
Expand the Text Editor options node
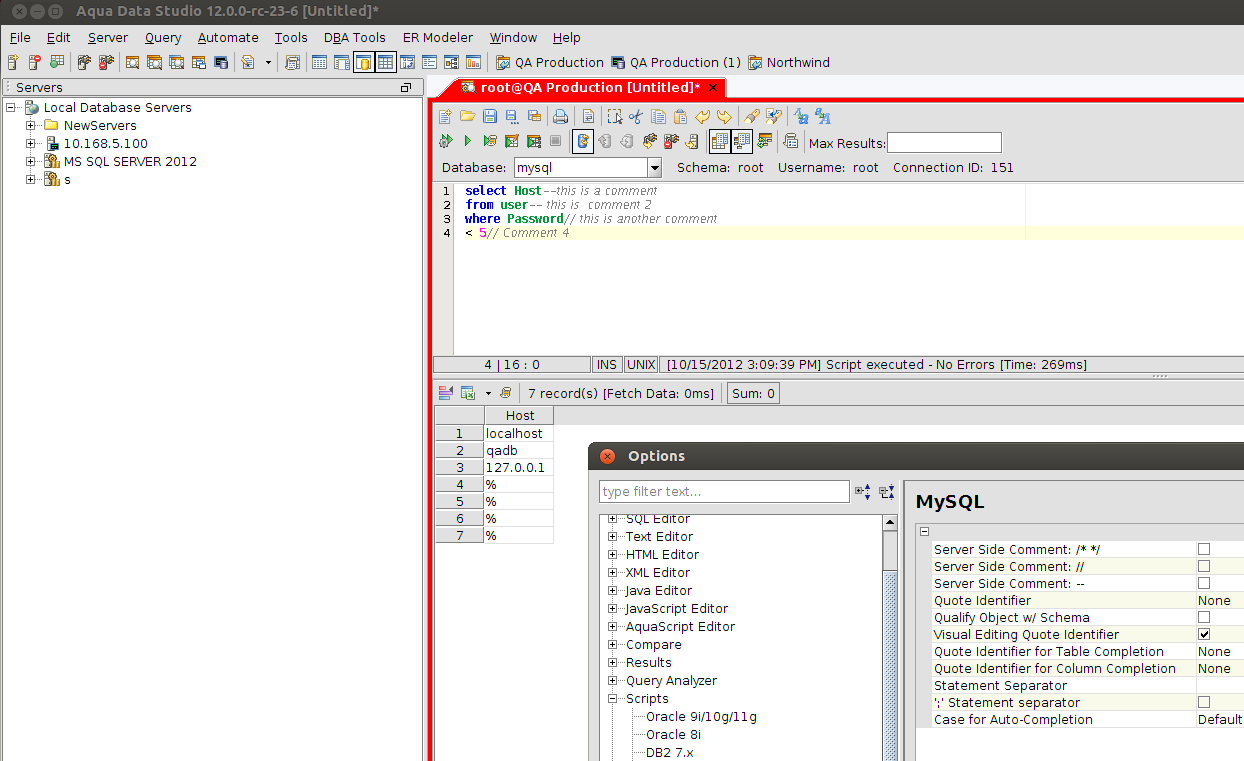click(613, 536)
